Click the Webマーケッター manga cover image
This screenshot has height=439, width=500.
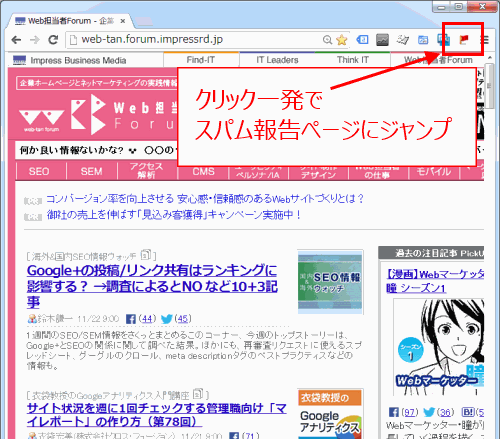click(x=439, y=347)
